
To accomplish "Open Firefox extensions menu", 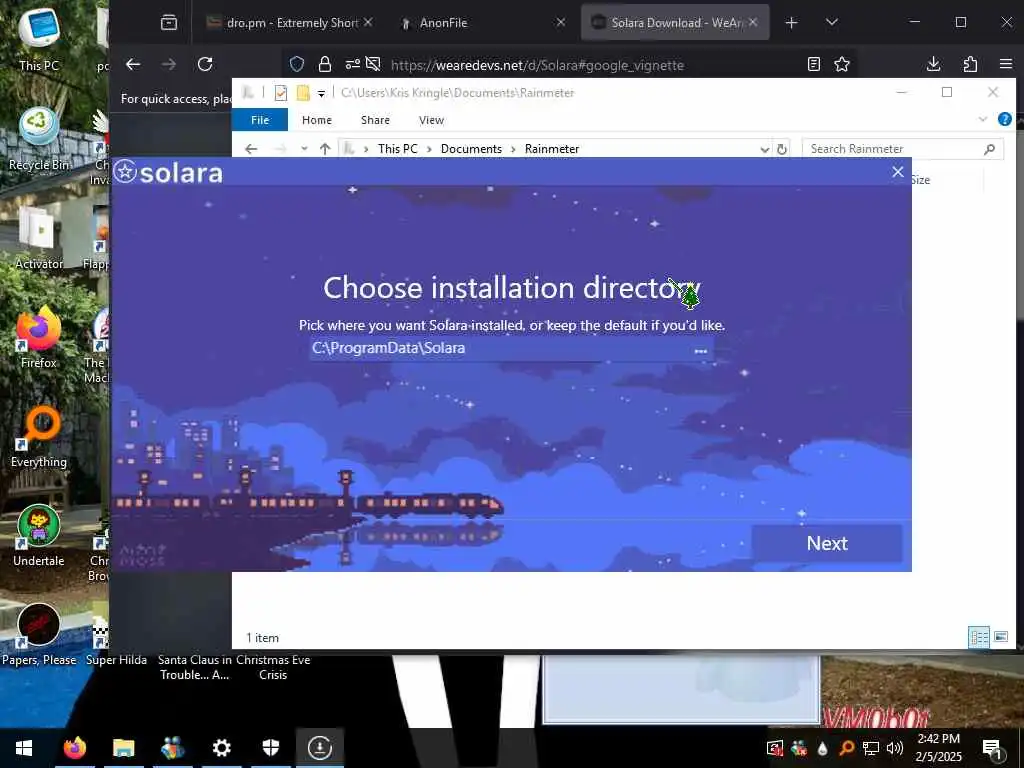I will (970, 64).
